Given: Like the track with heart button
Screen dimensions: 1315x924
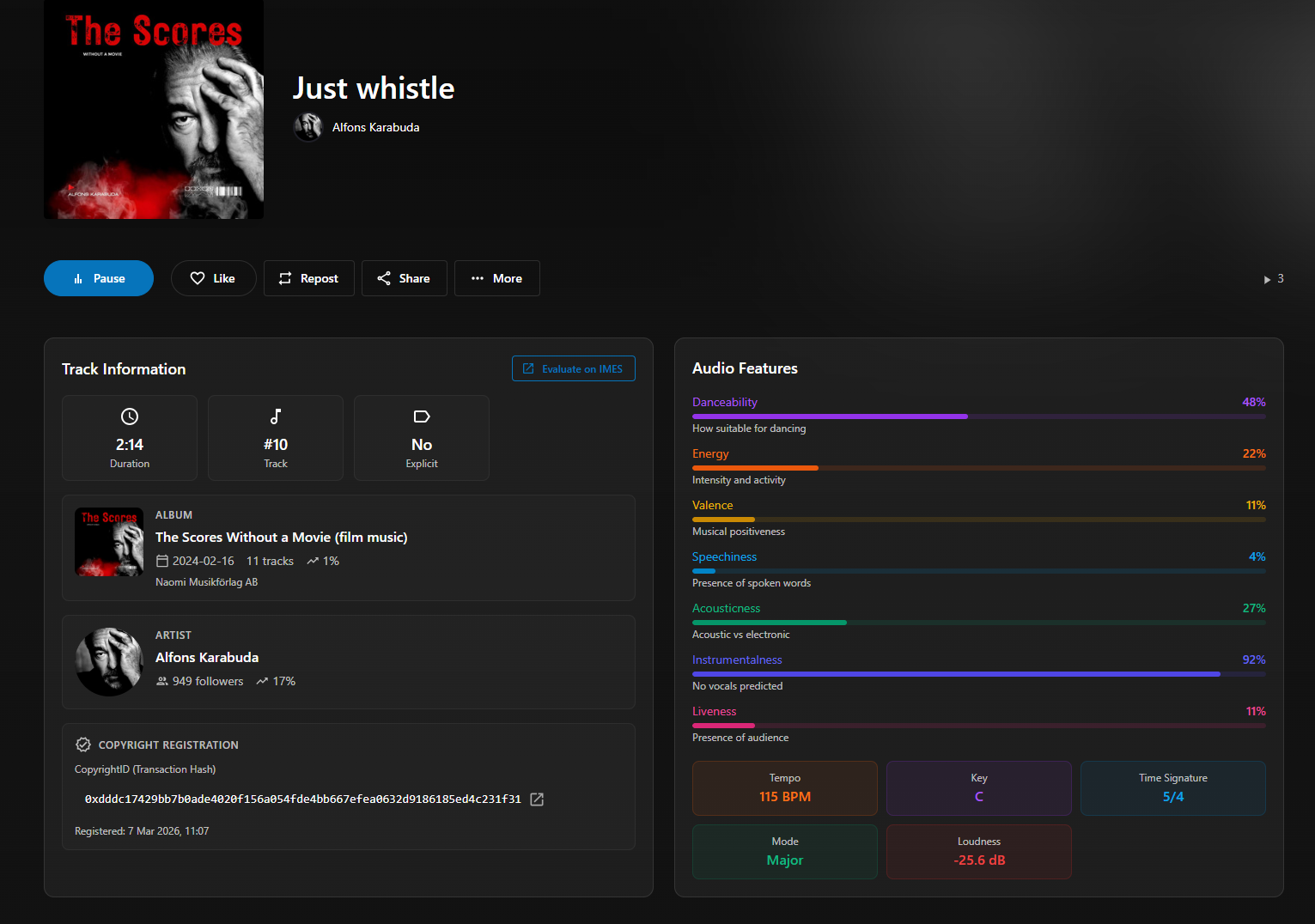Looking at the screenshot, I should [x=213, y=278].
